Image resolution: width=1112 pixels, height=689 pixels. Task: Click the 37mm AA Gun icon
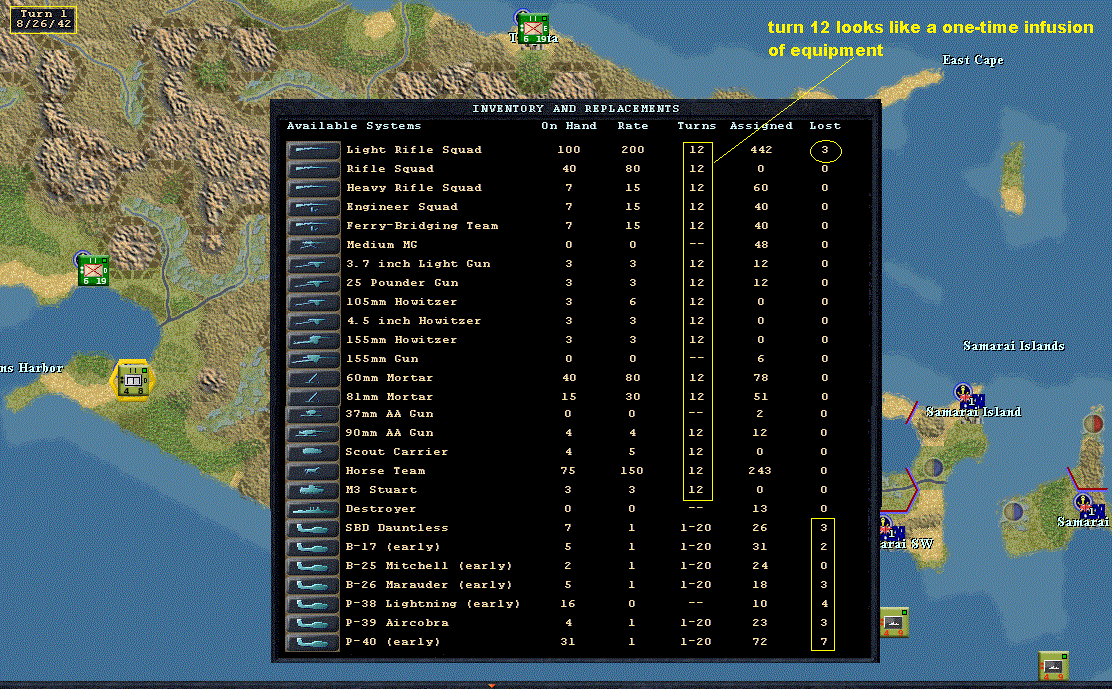pos(313,415)
